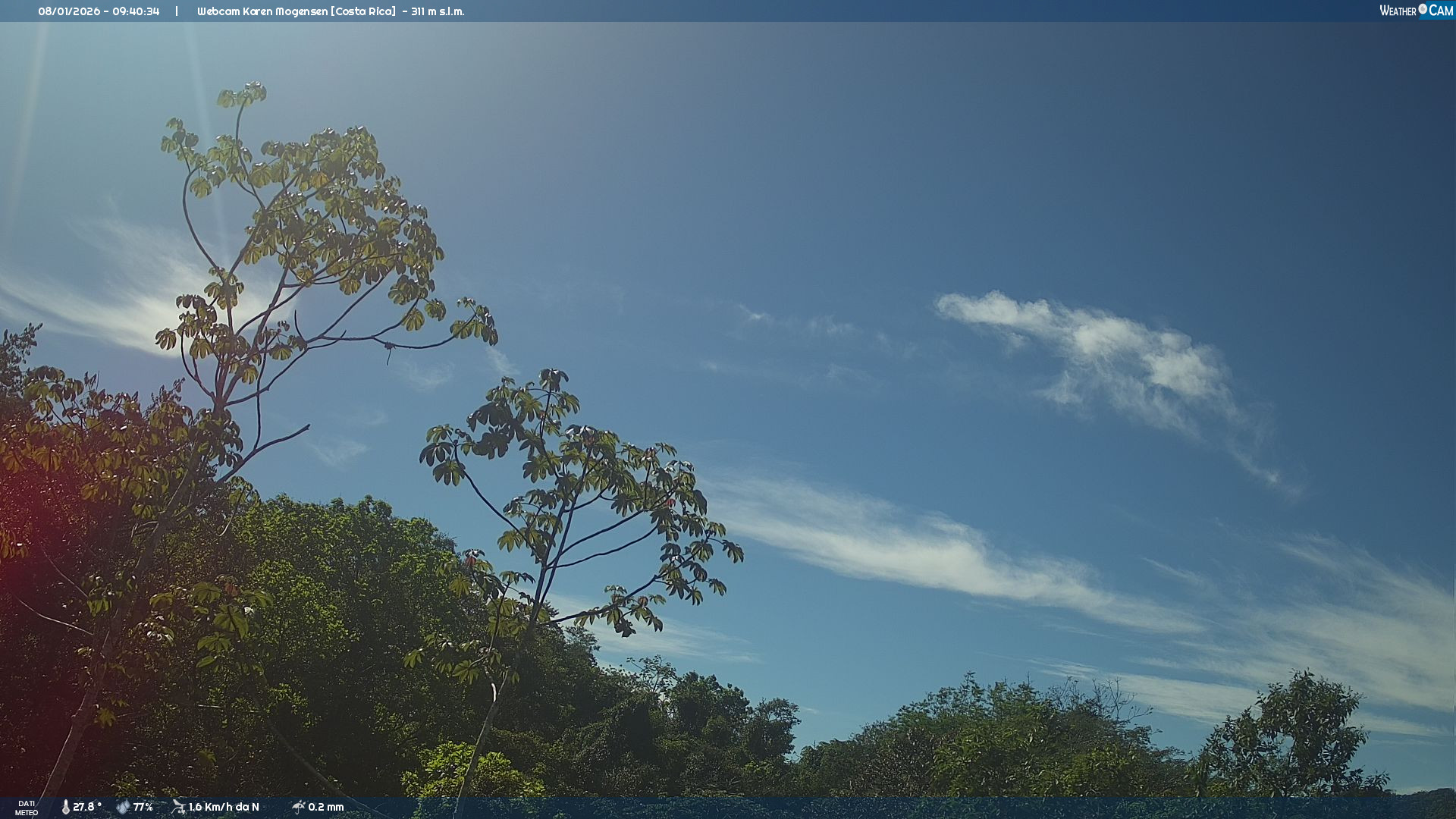1456x819 pixels.
Task: Click the 09:40:34 timestamp
Action: pyautogui.click(x=136, y=11)
